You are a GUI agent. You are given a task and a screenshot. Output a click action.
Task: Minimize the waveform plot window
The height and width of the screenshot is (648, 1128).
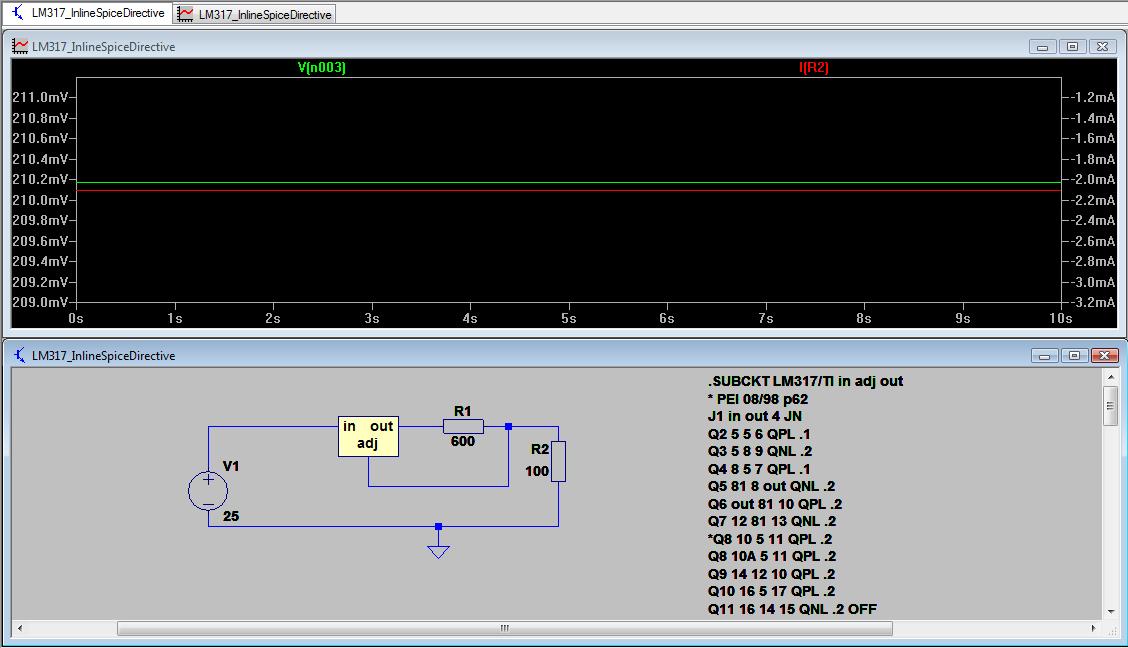(x=1042, y=47)
